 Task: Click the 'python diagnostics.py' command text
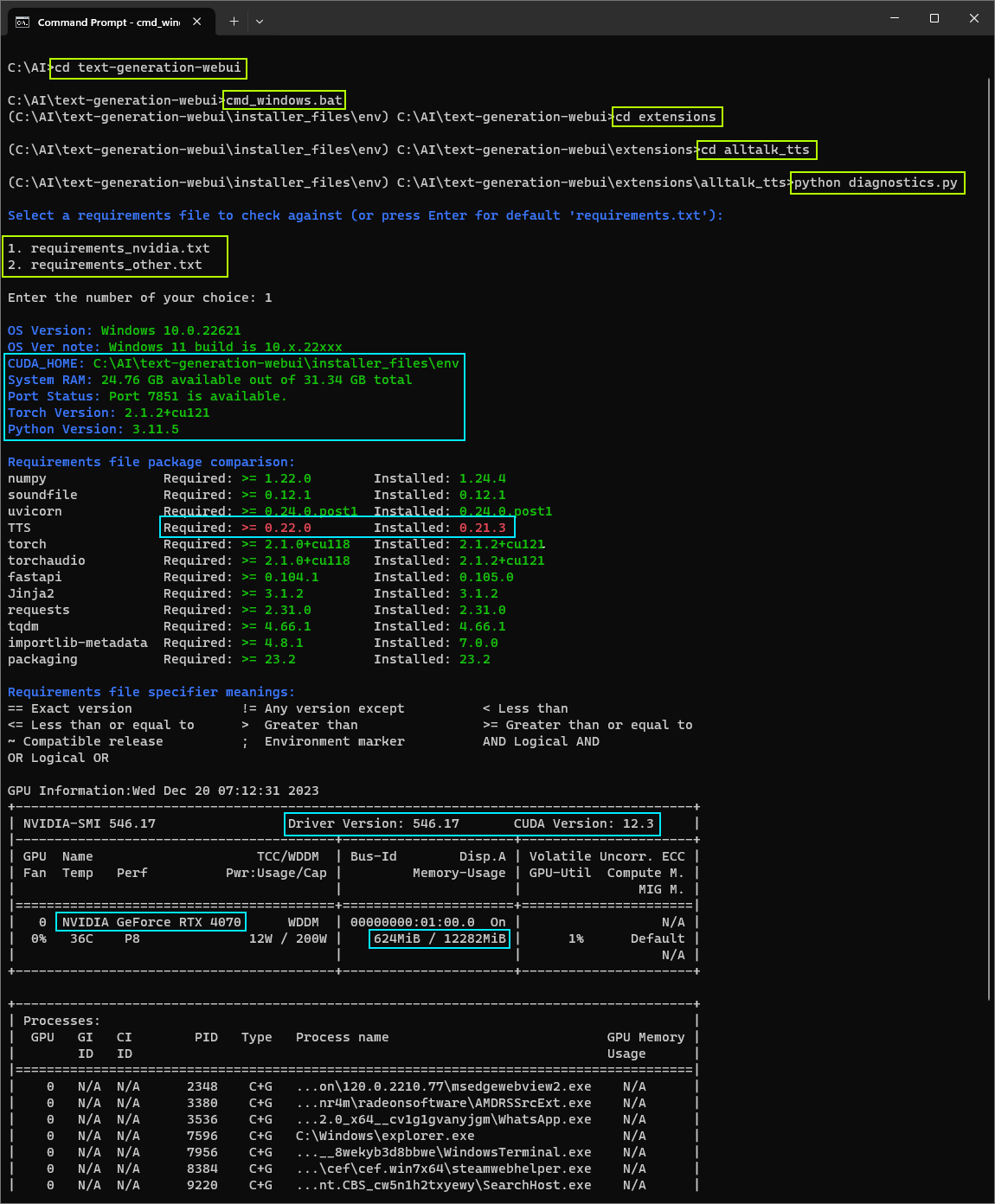tap(876, 183)
